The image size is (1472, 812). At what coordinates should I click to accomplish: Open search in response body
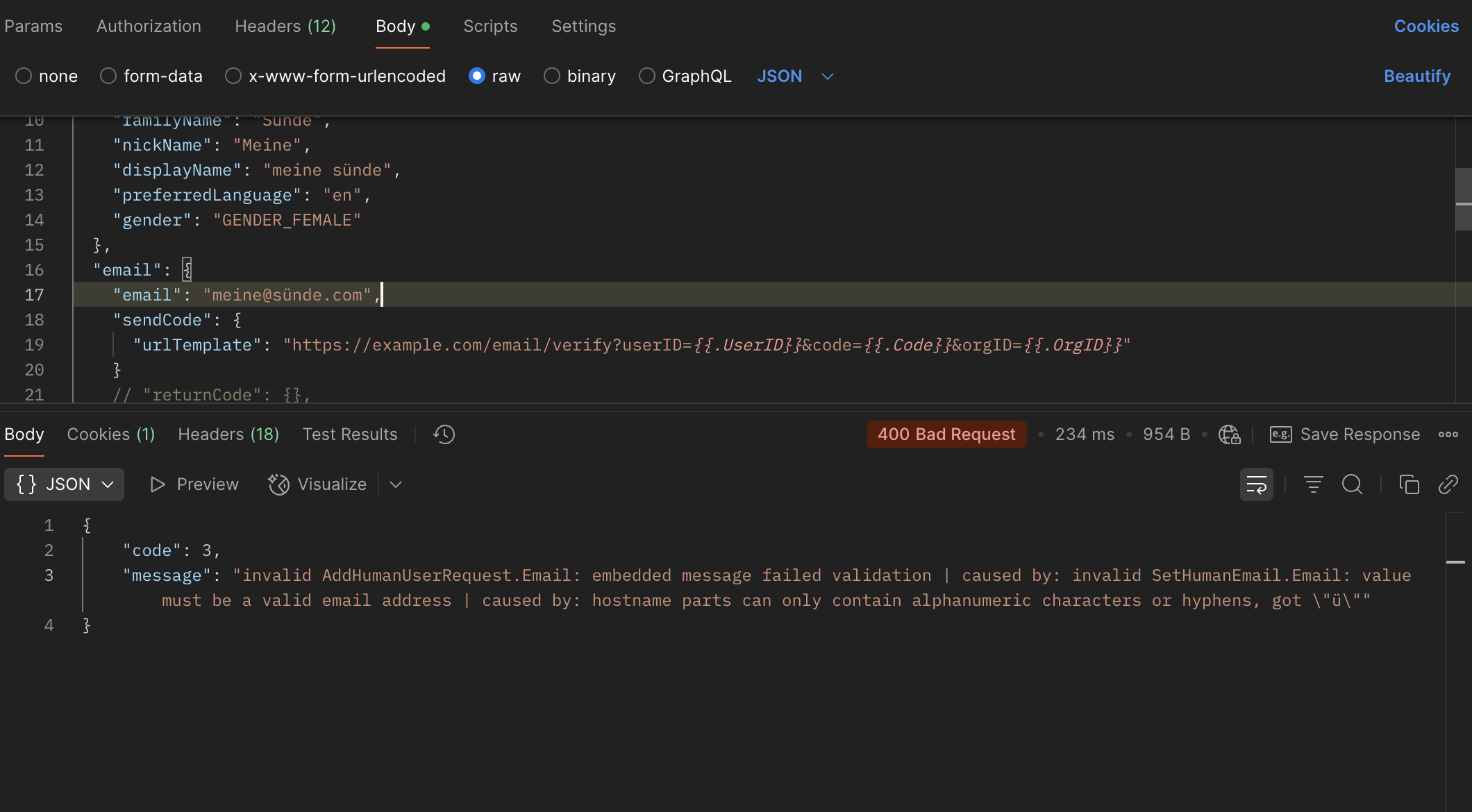(1352, 484)
